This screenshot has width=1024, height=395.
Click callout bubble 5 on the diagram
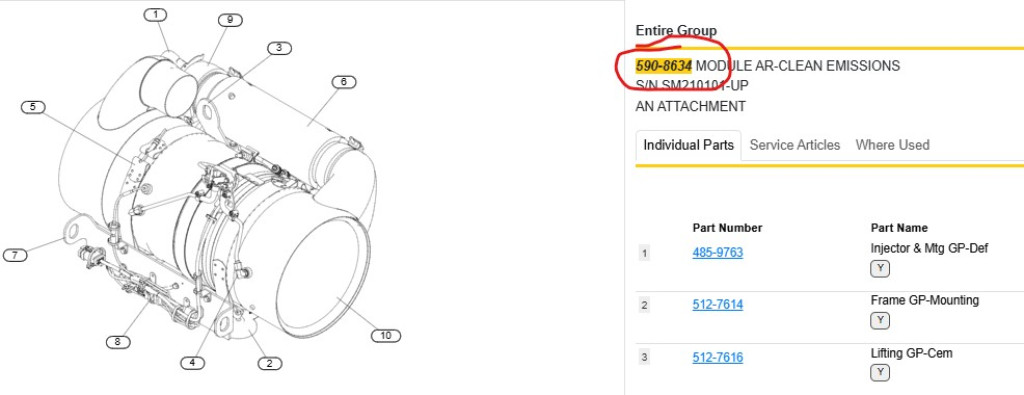(x=33, y=107)
